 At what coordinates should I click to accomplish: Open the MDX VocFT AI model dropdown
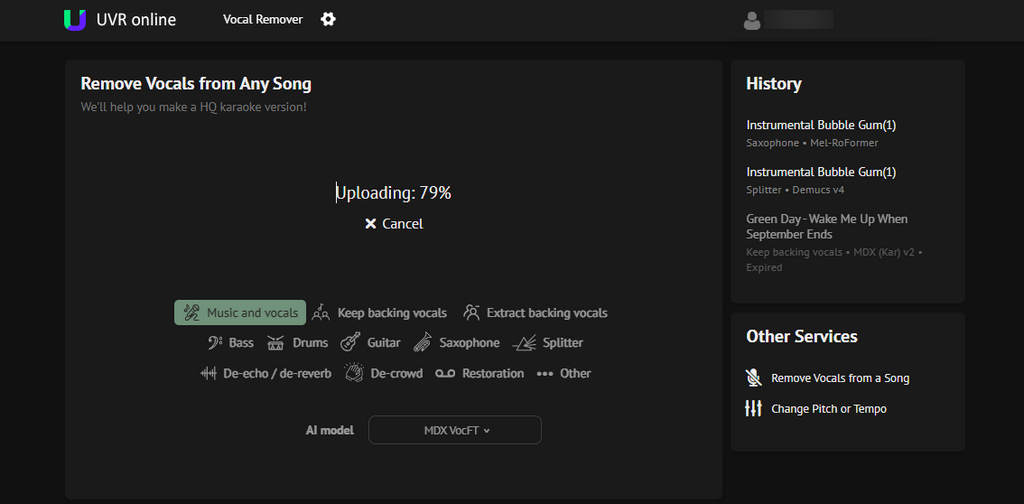[x=455, y=430]
